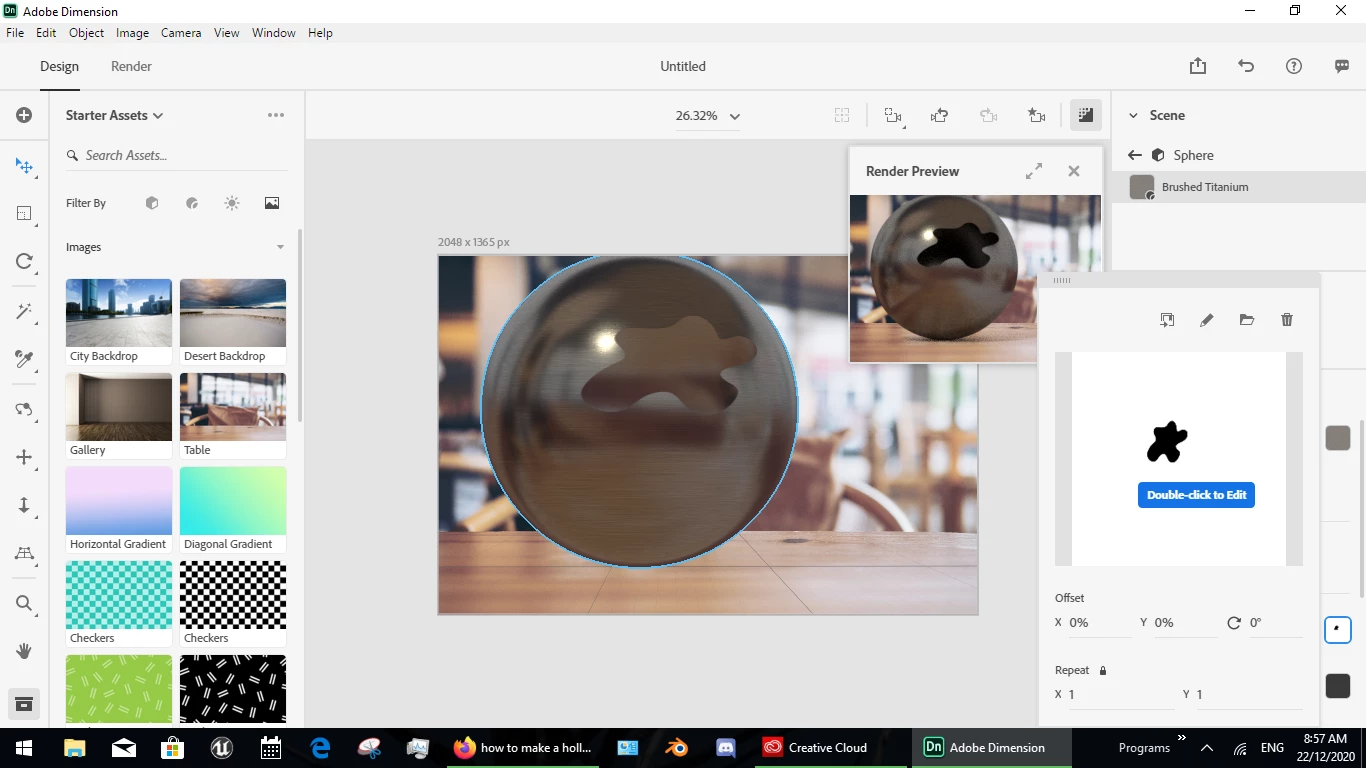Click the Sphere label in Scene panel
Screen dimensions: 1366x768
point(1194,155)
